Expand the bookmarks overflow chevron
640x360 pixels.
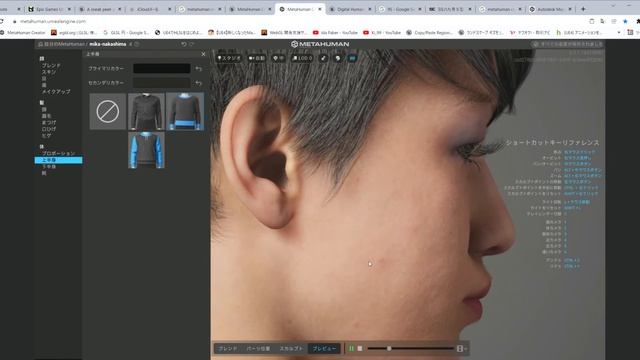[x=619, y=32]
